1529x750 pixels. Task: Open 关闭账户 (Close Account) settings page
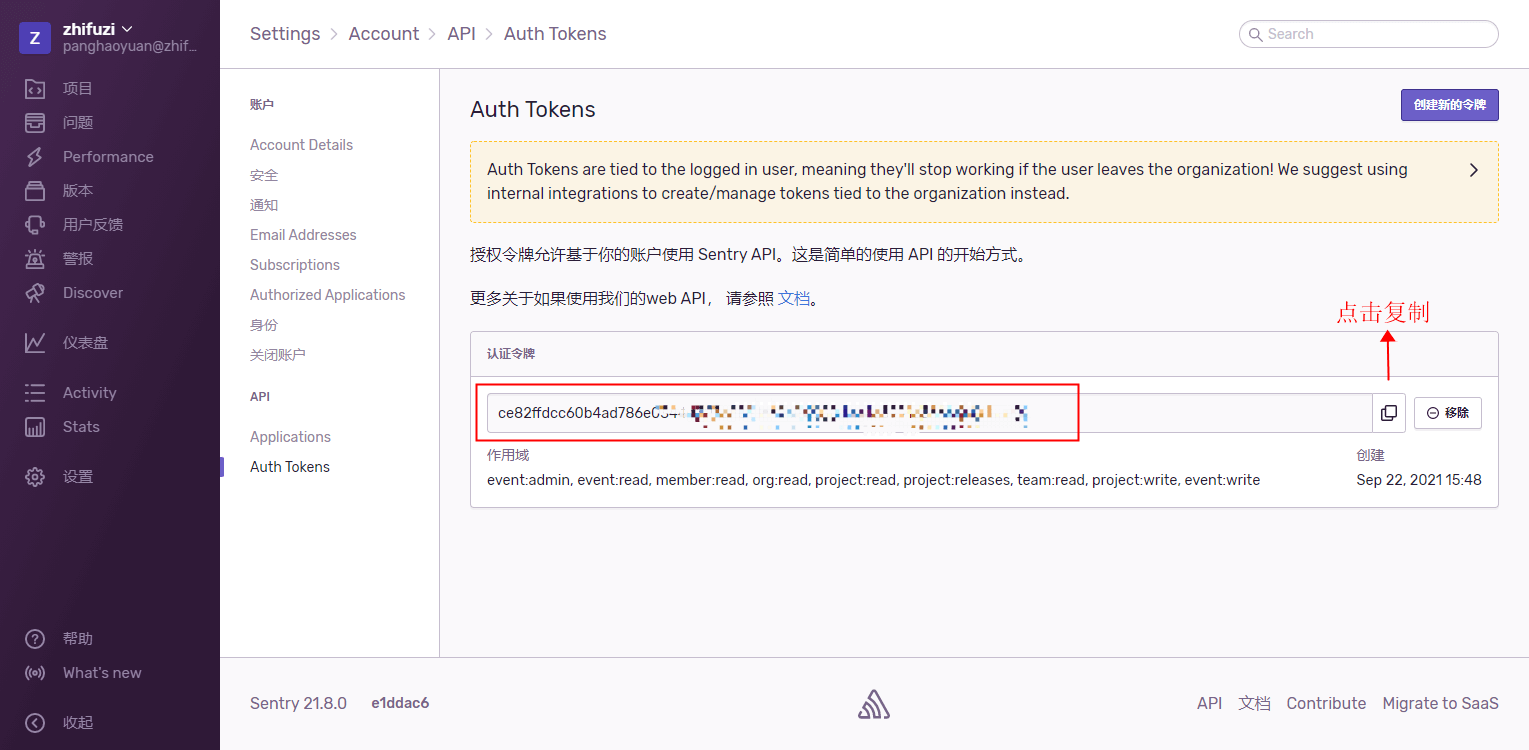(x=278, y=355)
